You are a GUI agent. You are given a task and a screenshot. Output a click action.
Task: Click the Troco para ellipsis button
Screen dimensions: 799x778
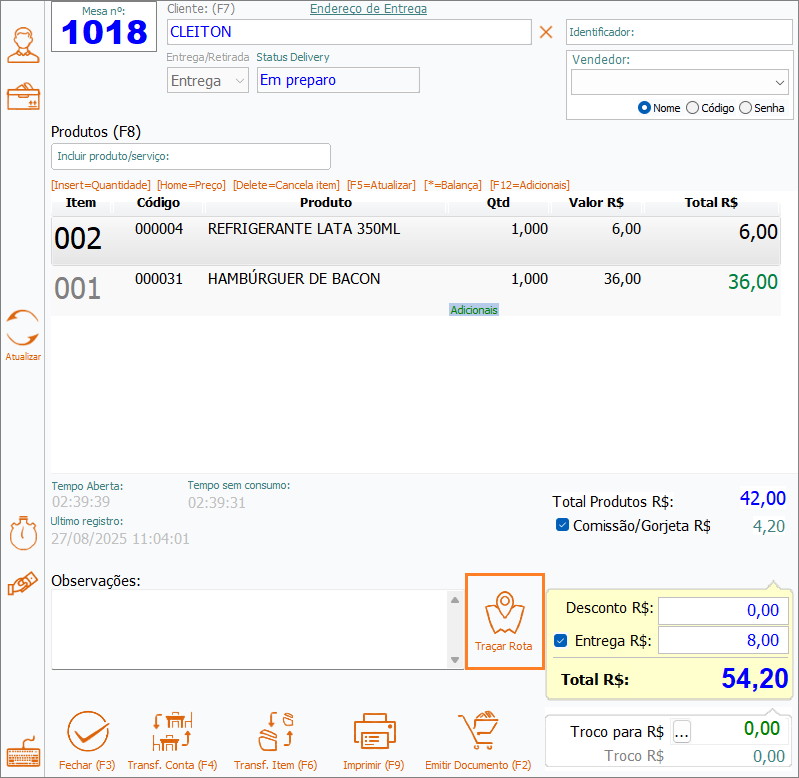(x=682, y=732)
